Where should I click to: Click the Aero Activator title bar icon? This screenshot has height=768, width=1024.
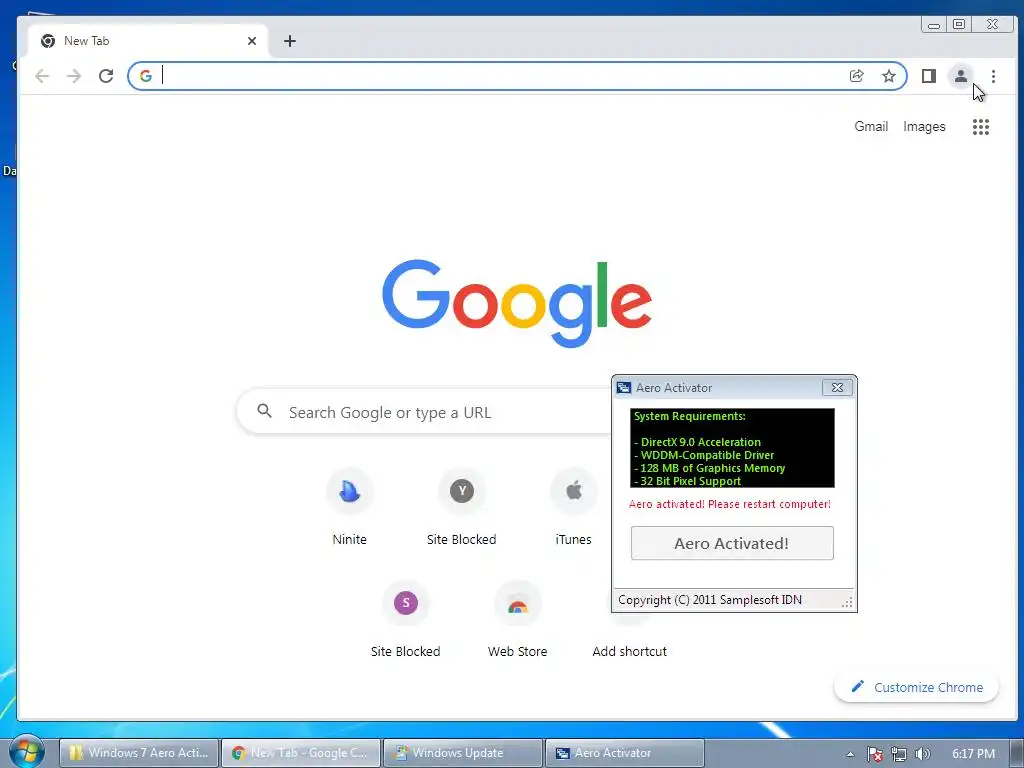624,388
